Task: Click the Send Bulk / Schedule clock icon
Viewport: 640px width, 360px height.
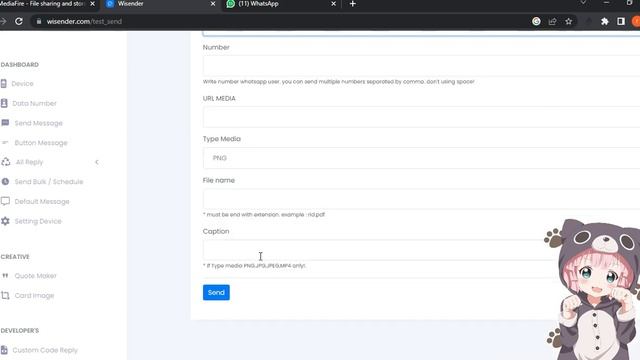Action: click(5, 182)
